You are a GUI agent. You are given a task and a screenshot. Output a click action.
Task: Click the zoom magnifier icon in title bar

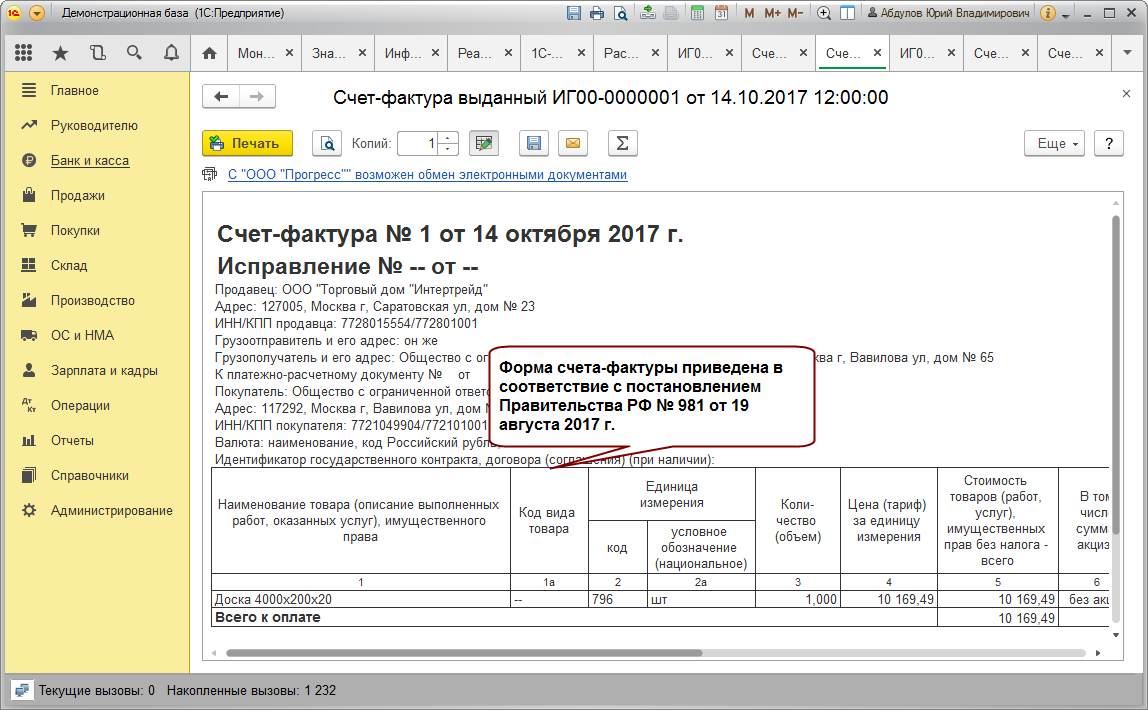click(824, 13)
